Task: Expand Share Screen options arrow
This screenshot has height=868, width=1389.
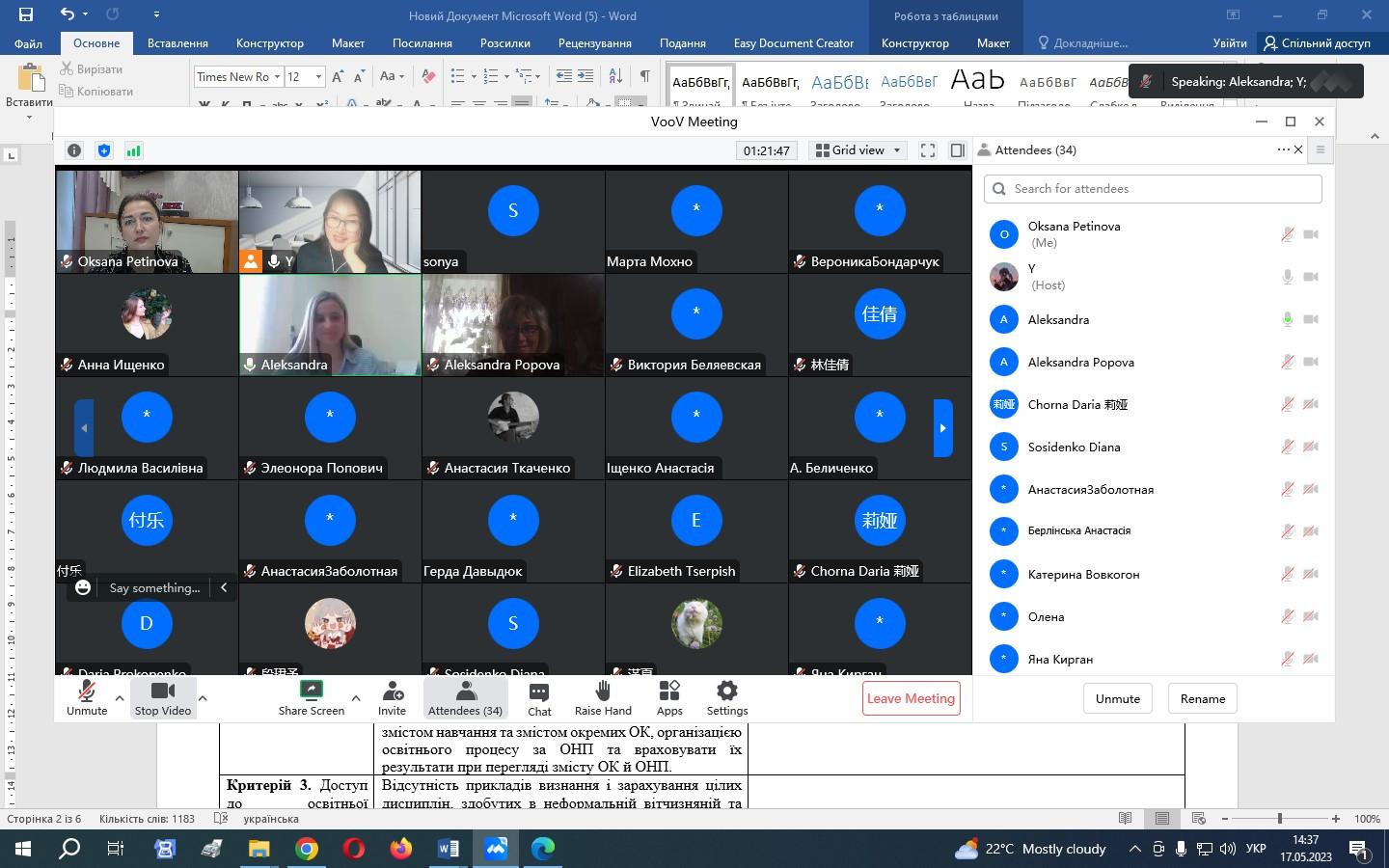Action: tap(356, 698)
